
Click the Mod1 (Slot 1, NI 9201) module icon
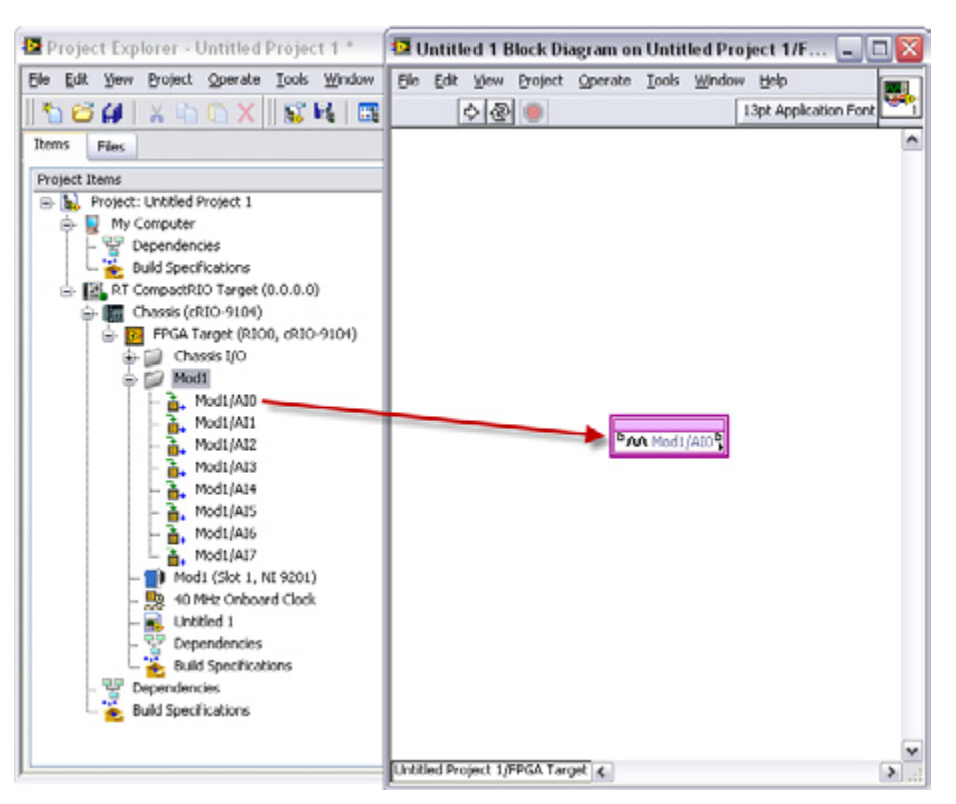click(x=154, y=577)
